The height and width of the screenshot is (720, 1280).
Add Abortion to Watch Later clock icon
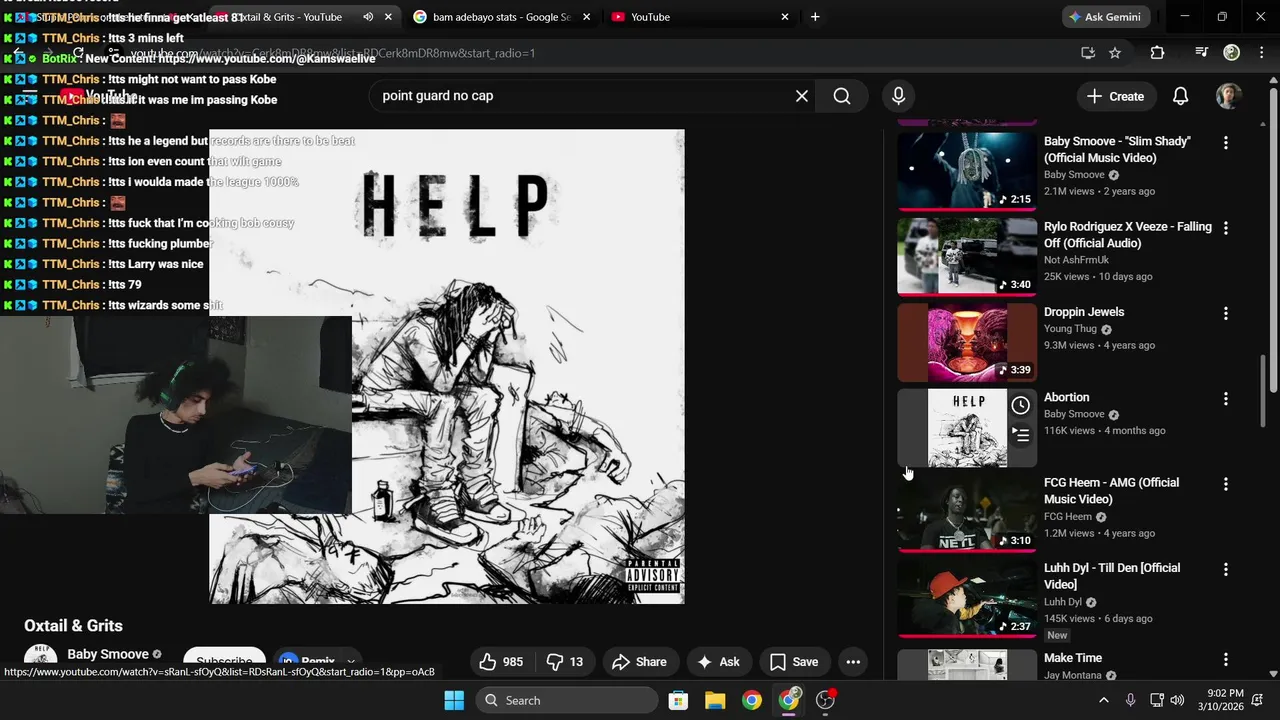[1020, 406]
